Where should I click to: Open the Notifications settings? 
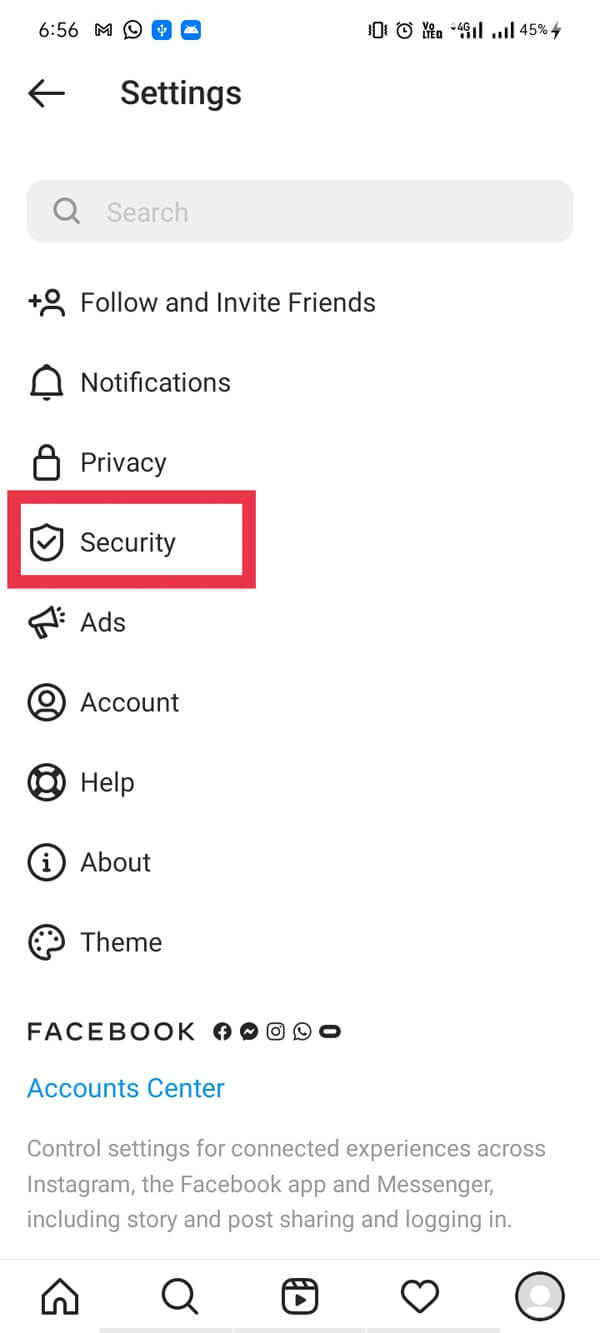155,382
